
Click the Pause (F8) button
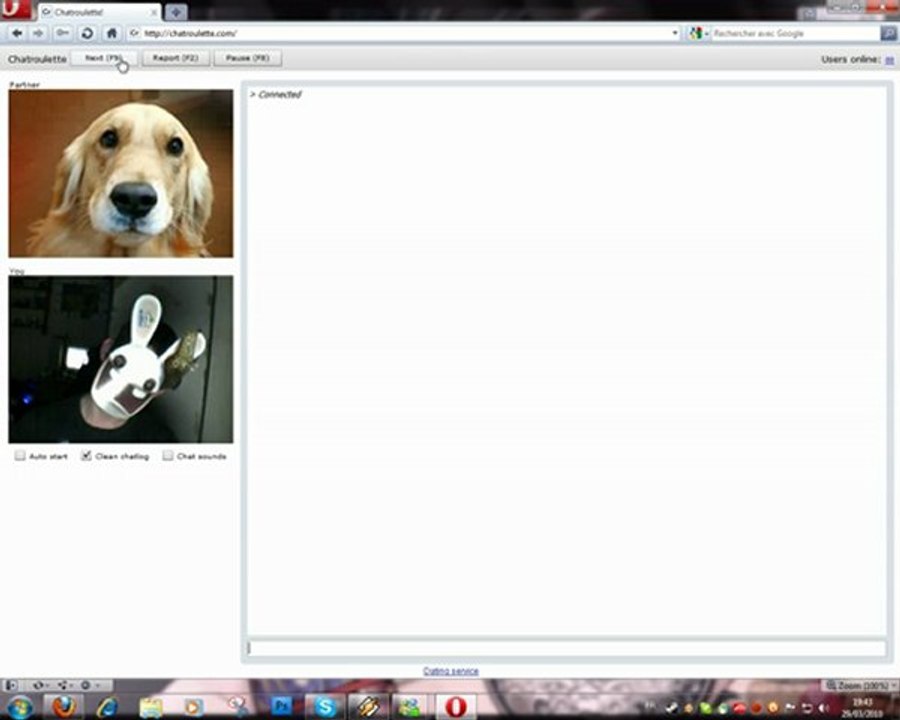(247, 58)
